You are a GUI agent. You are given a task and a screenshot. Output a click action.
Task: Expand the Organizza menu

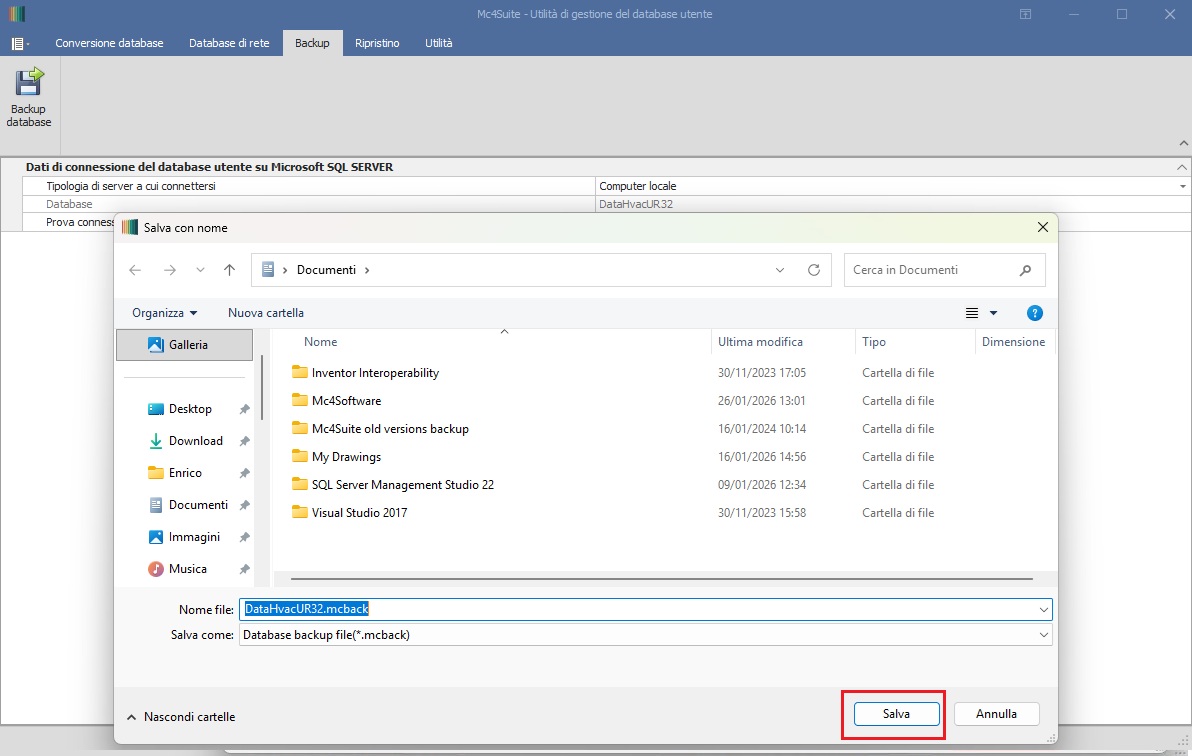[164, 313]
